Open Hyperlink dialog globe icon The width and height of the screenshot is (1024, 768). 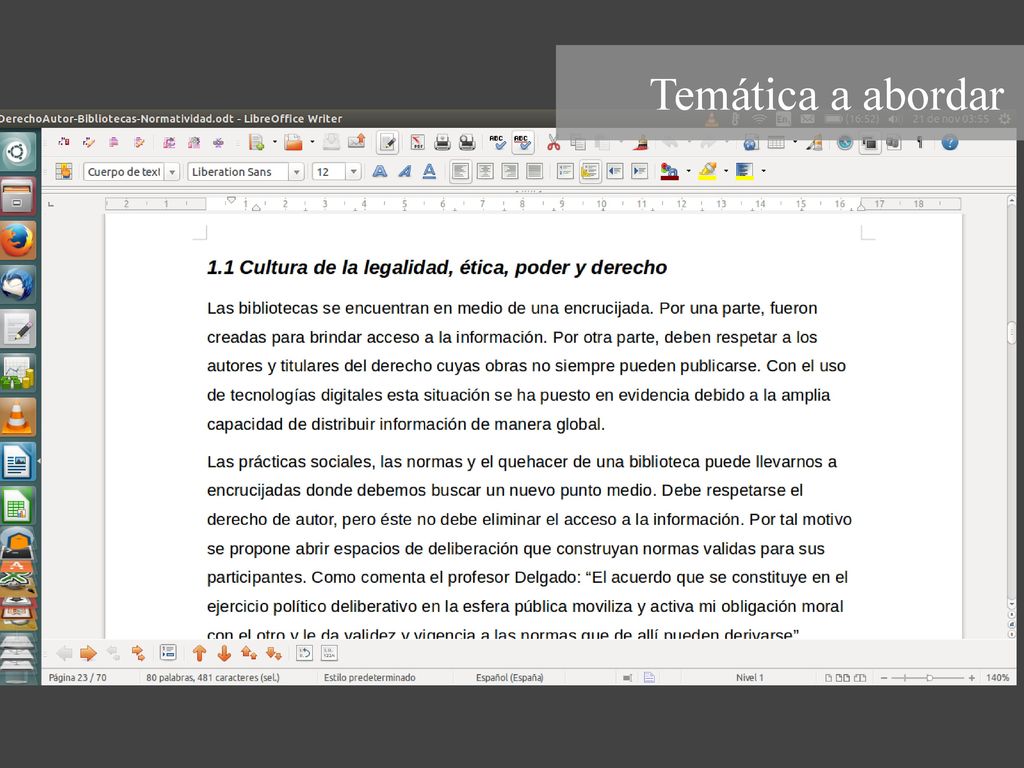click(750, 142)
